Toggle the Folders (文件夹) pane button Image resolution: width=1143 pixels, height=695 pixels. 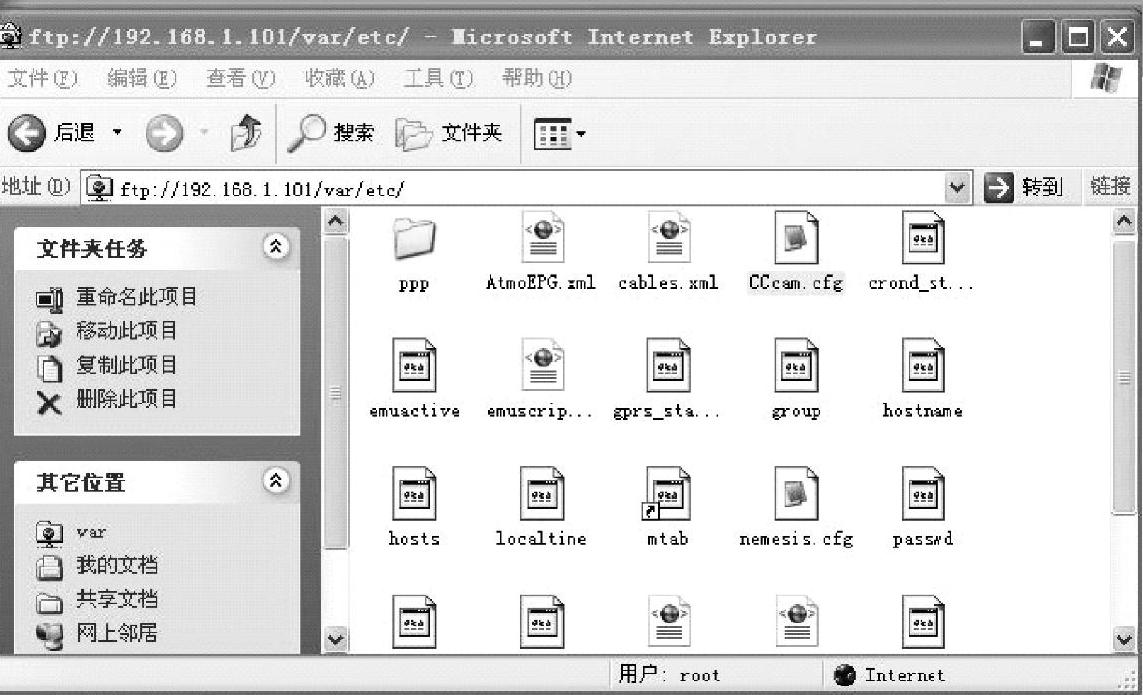pyautogui.click(x=448, y=133)
